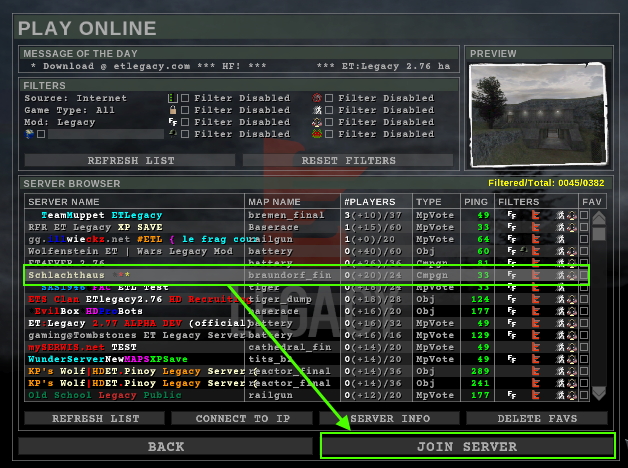Mark TeamMuppet ETLegacy as favourite
This screenshot has height=468, width=628.
click(x=584, y=215)
